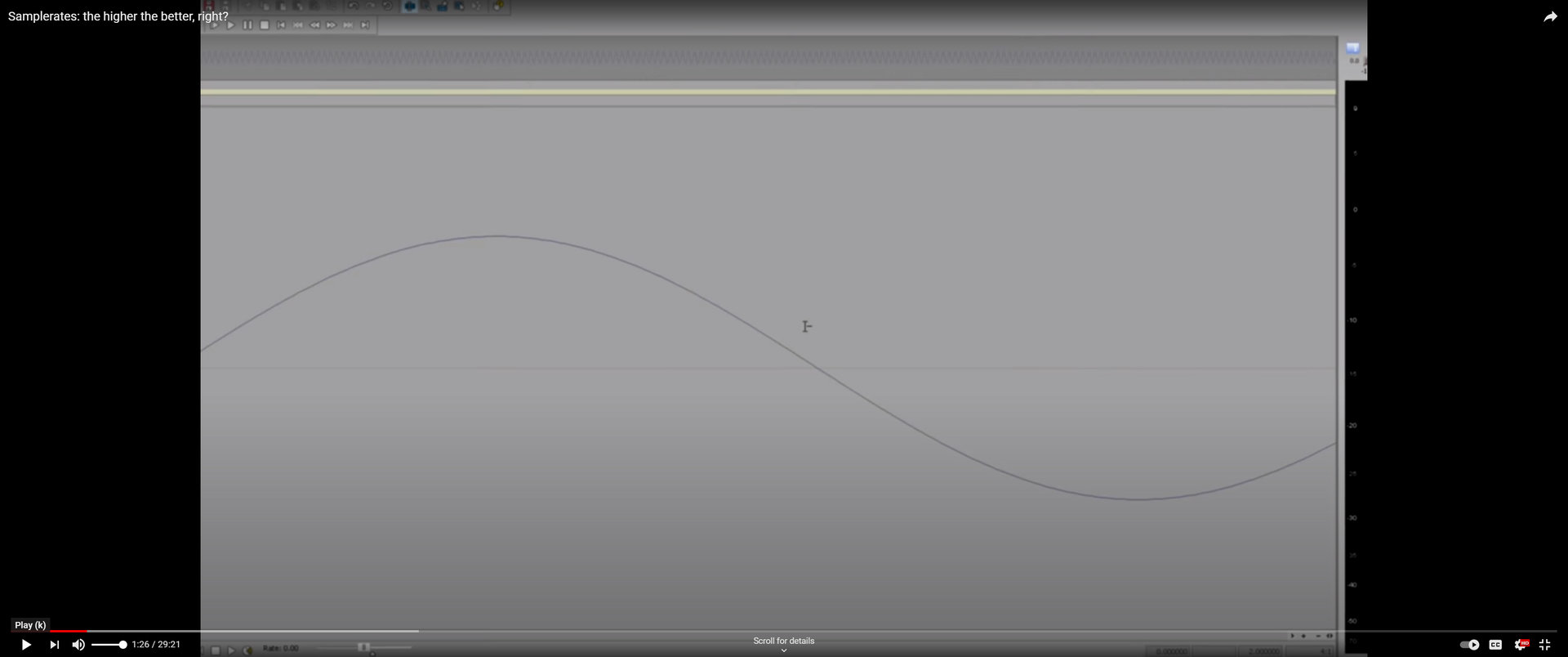Image resolution: width=1568 pixels, height=657 pixels.
Task: Skip to the next video
Action: tap(55, 645)
